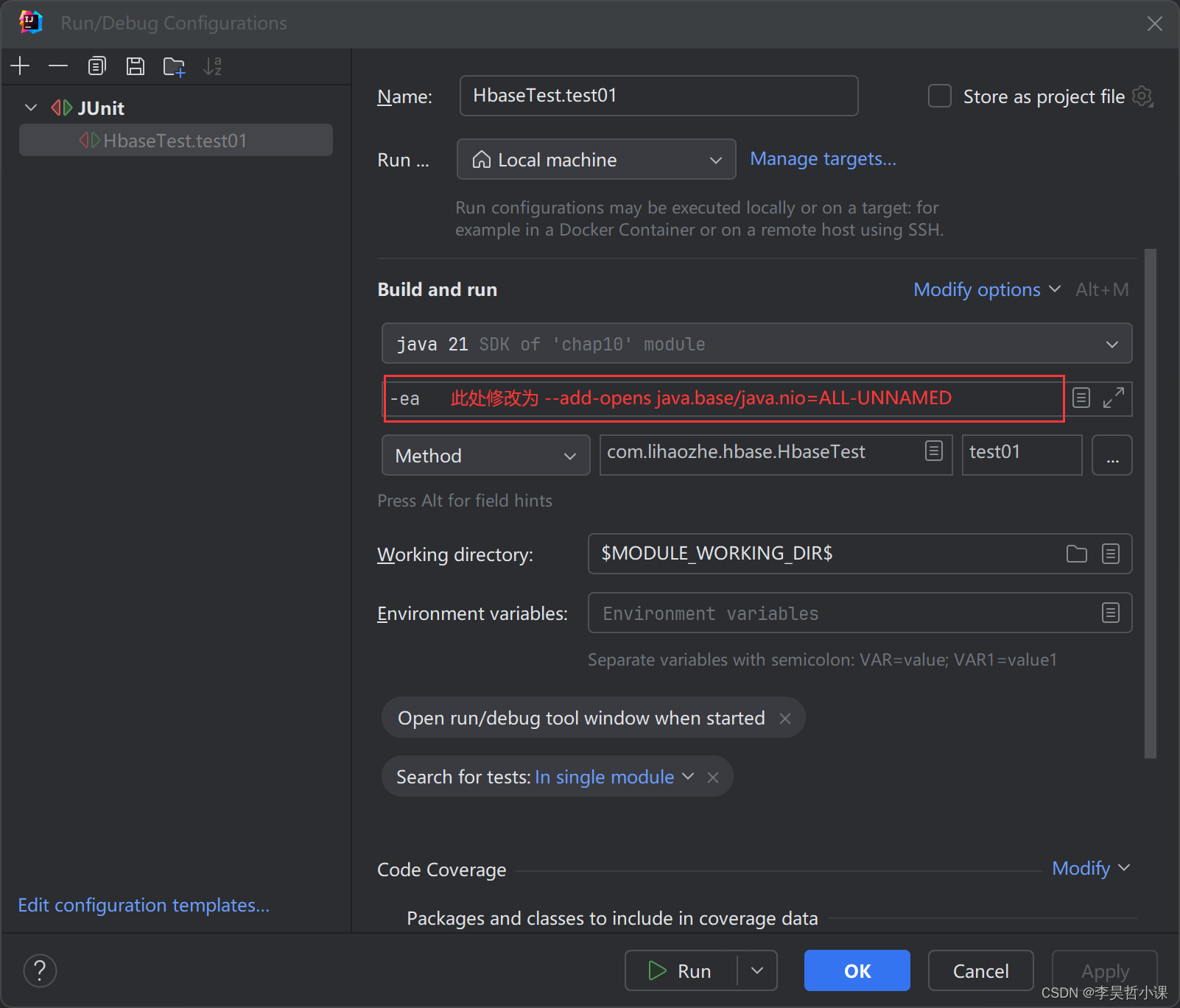The image size is (1180, 1008).
Task: Create a new configuration folder
Action: pyautogui.click(x=175, y=66)
